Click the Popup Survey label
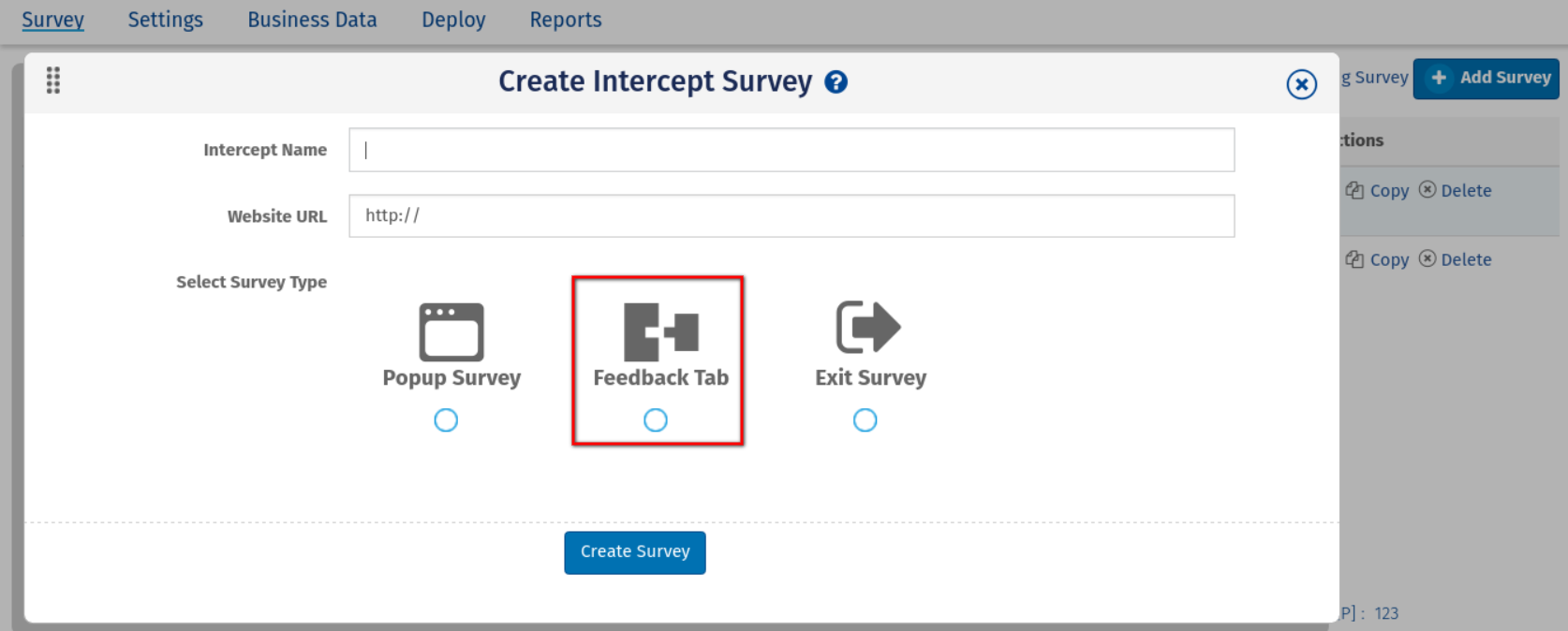1568x631 pixels. tap(451, 378)
